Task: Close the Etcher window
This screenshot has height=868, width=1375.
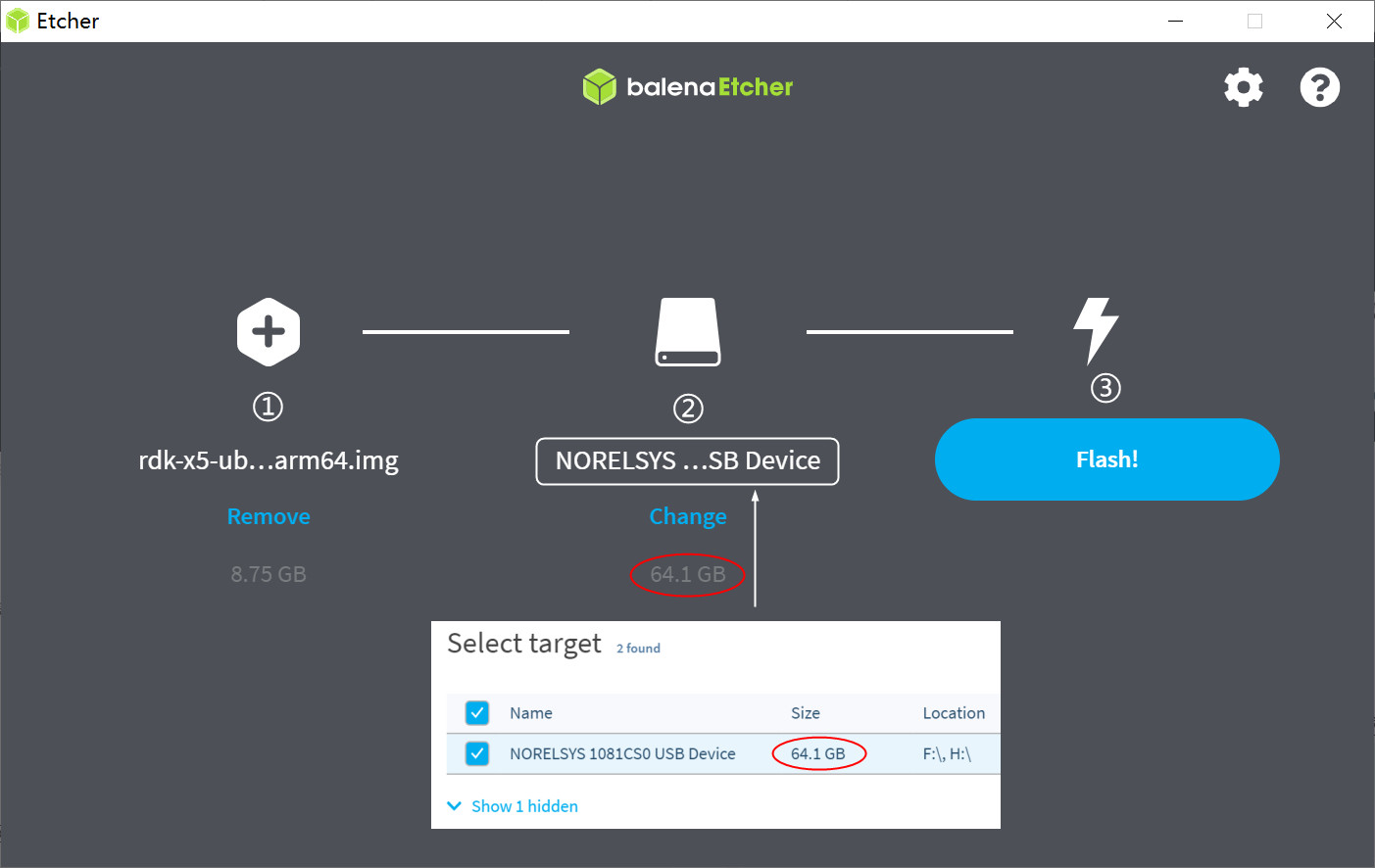Action: pyautogui.click(x=1334, y=21)
